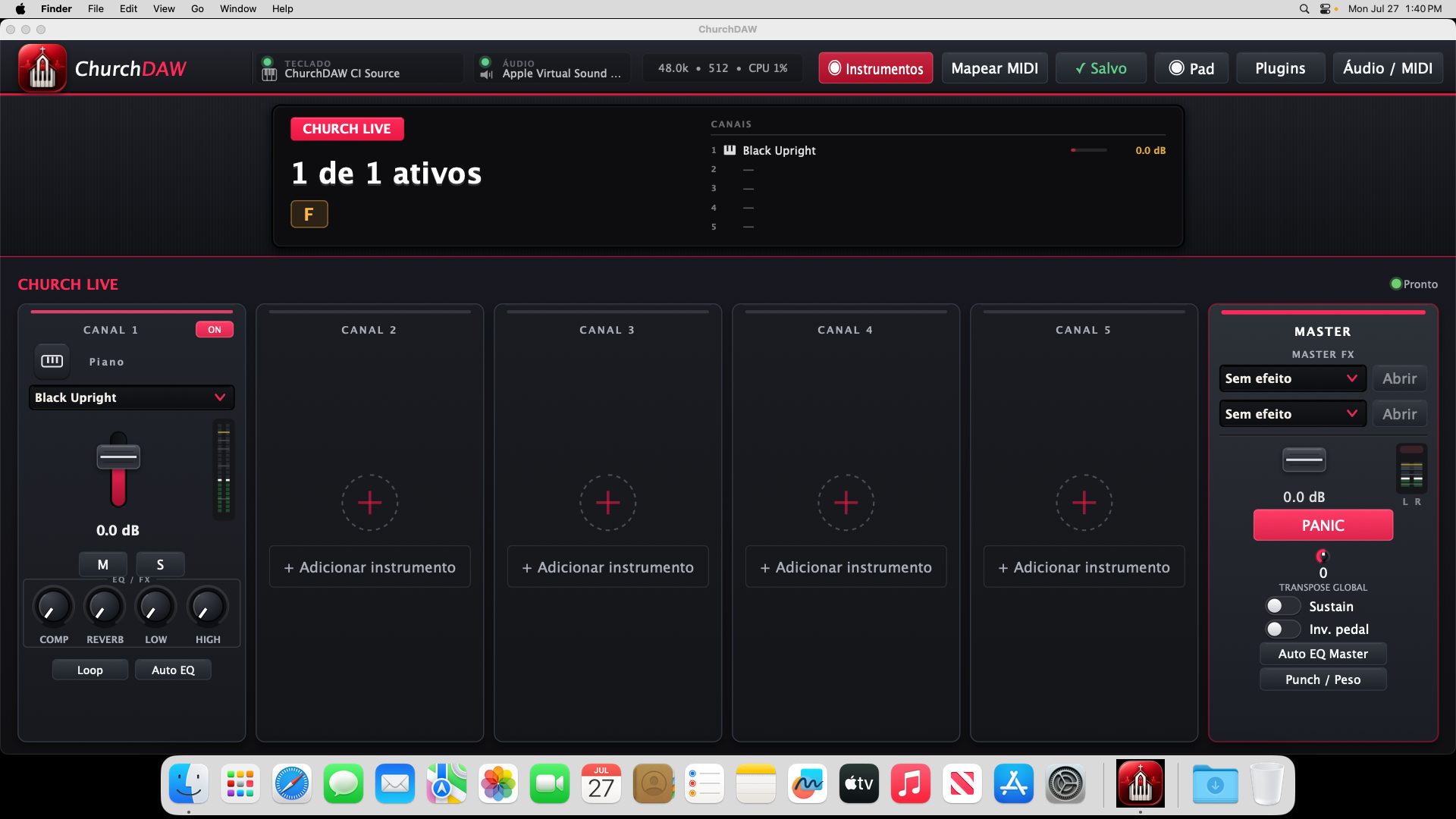Click the ÁUDIO speaker device icon
1456x819 pixels.
pos(487,74)
